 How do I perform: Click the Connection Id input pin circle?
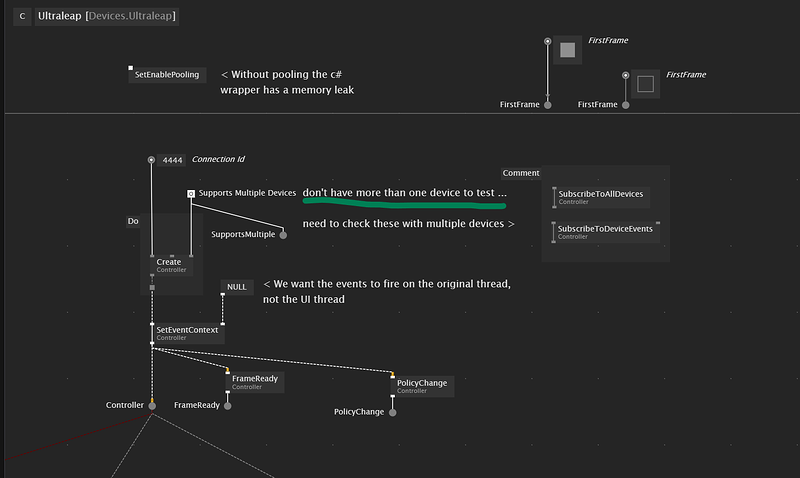click(x=151, y=160)
